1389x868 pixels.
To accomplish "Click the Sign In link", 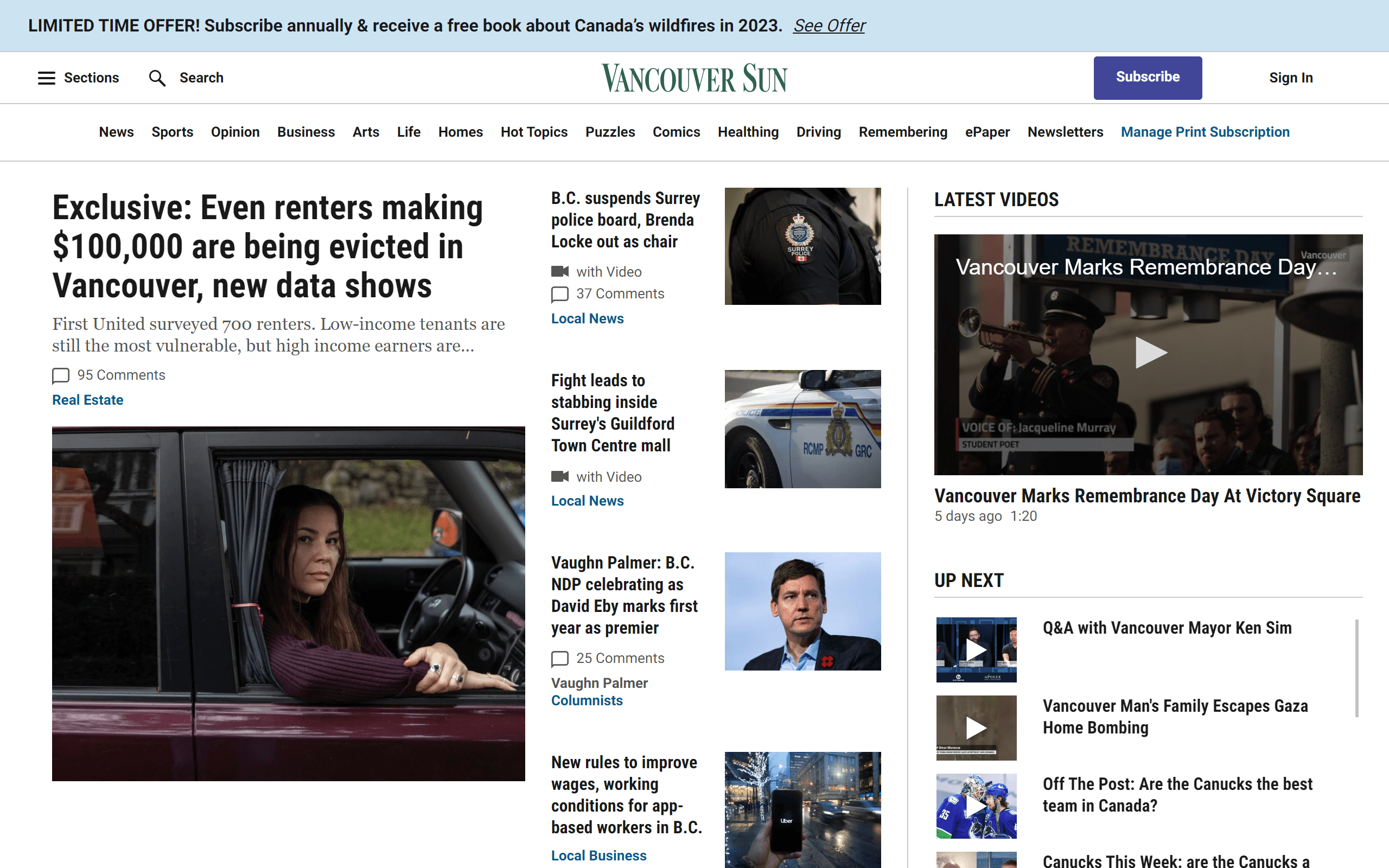I will pyautogui.click(x=1290, y=78).
